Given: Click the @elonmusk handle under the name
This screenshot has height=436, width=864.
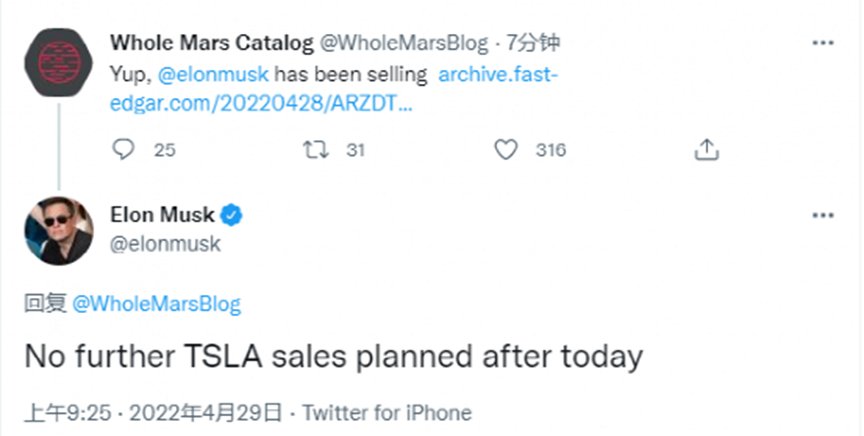Looking at the screenshot, I should [x=165, y=243].
